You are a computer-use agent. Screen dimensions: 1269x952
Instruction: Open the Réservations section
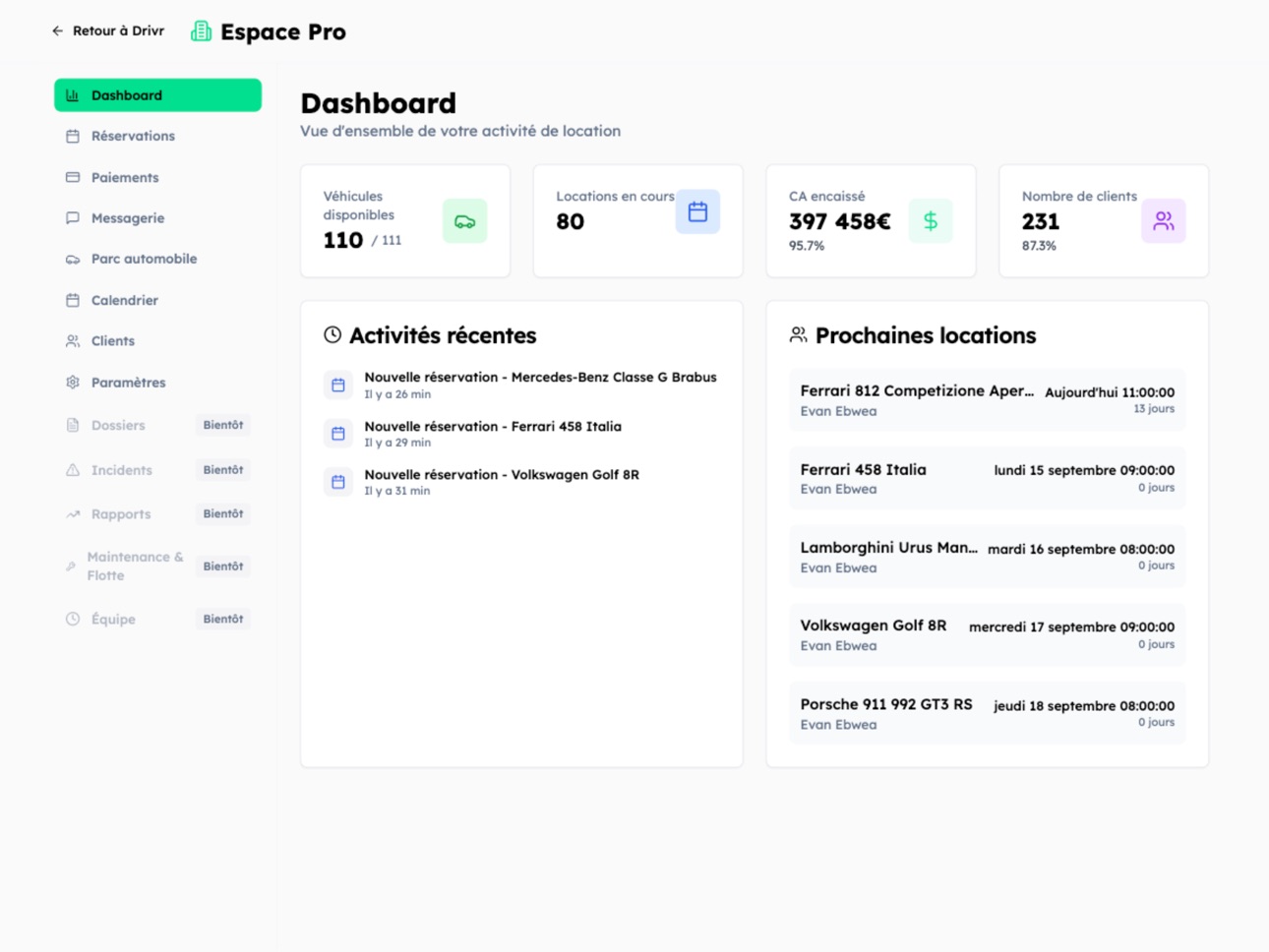157,137
